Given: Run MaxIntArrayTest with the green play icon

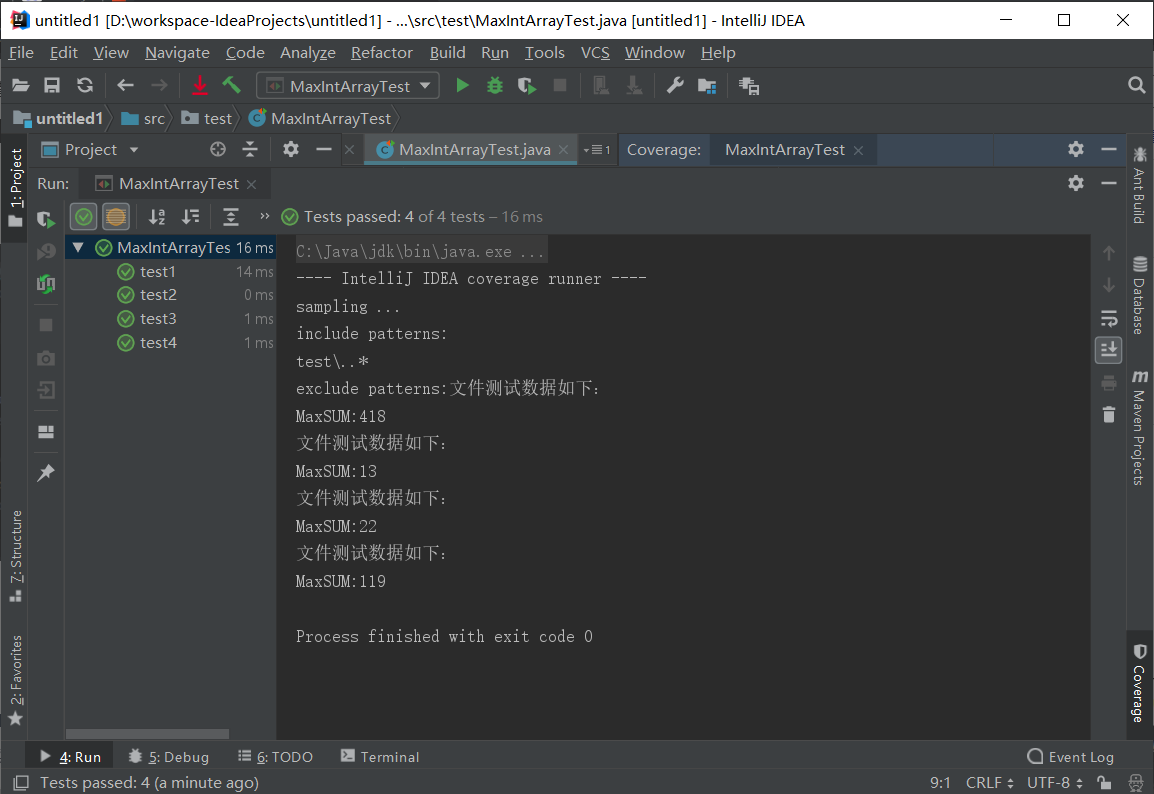Looking at the screenshot, I should [462, 85].
